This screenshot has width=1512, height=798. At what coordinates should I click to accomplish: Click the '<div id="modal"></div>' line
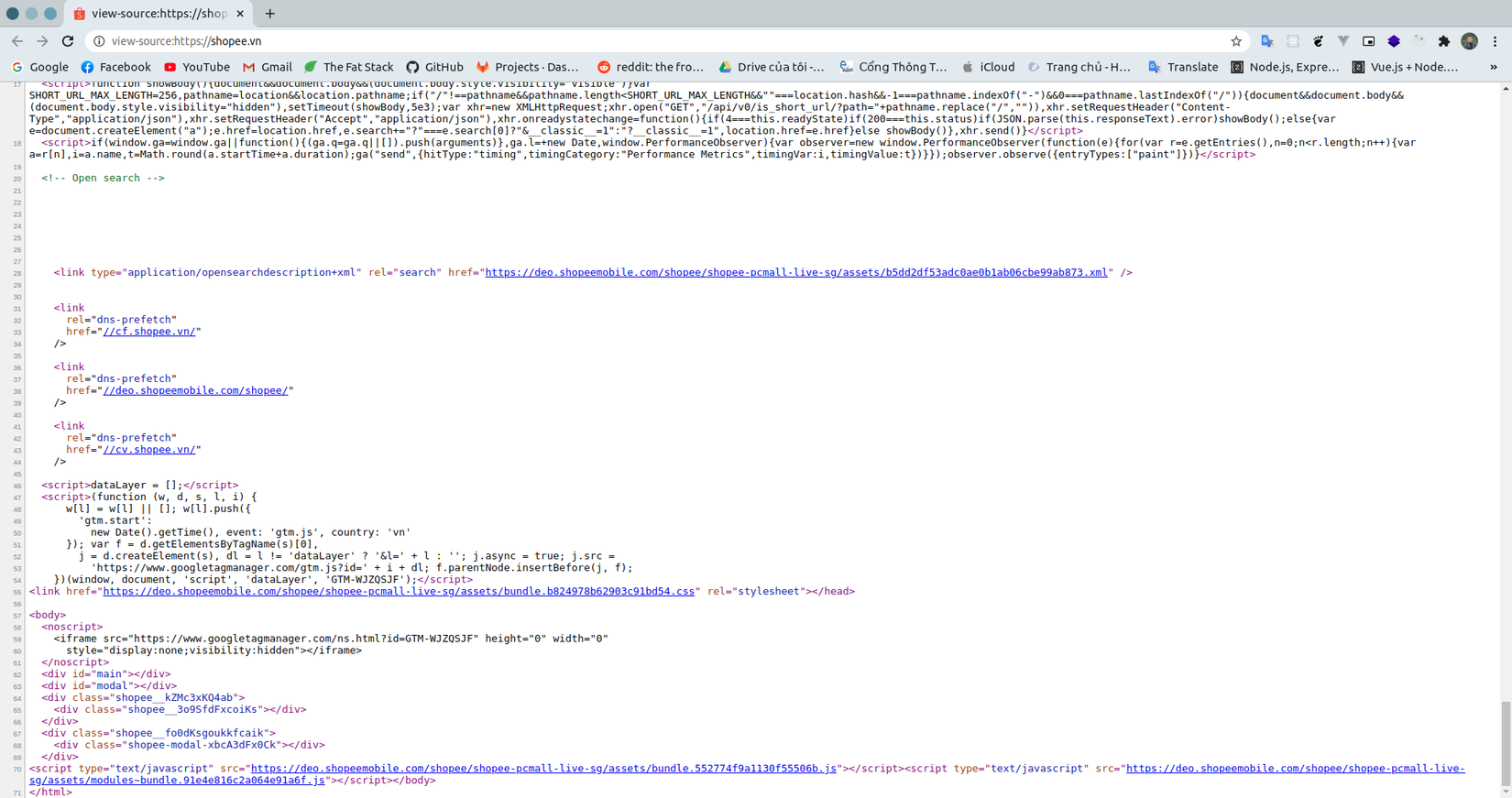(109, 686)
